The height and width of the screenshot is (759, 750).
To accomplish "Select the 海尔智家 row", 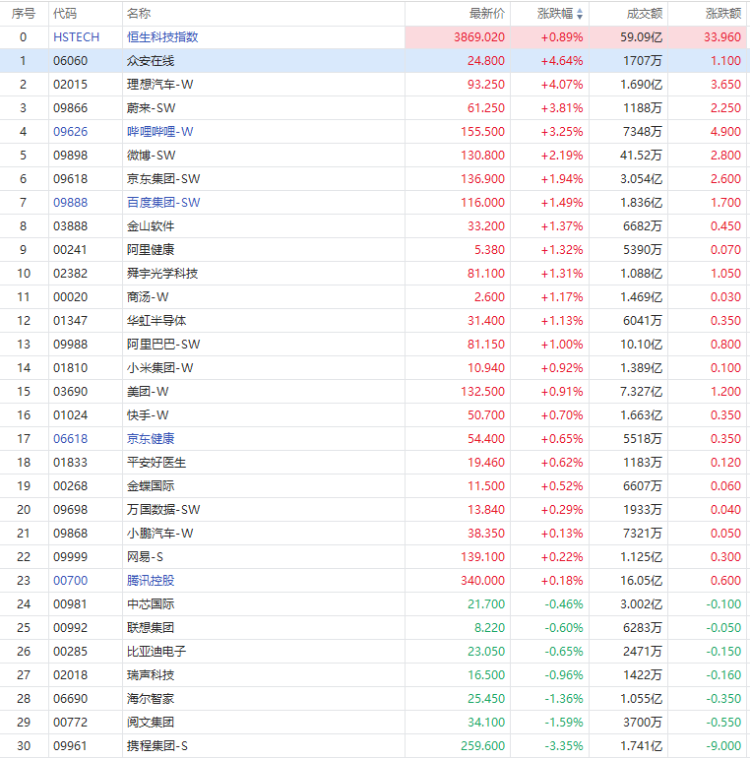I will (375, 698).
